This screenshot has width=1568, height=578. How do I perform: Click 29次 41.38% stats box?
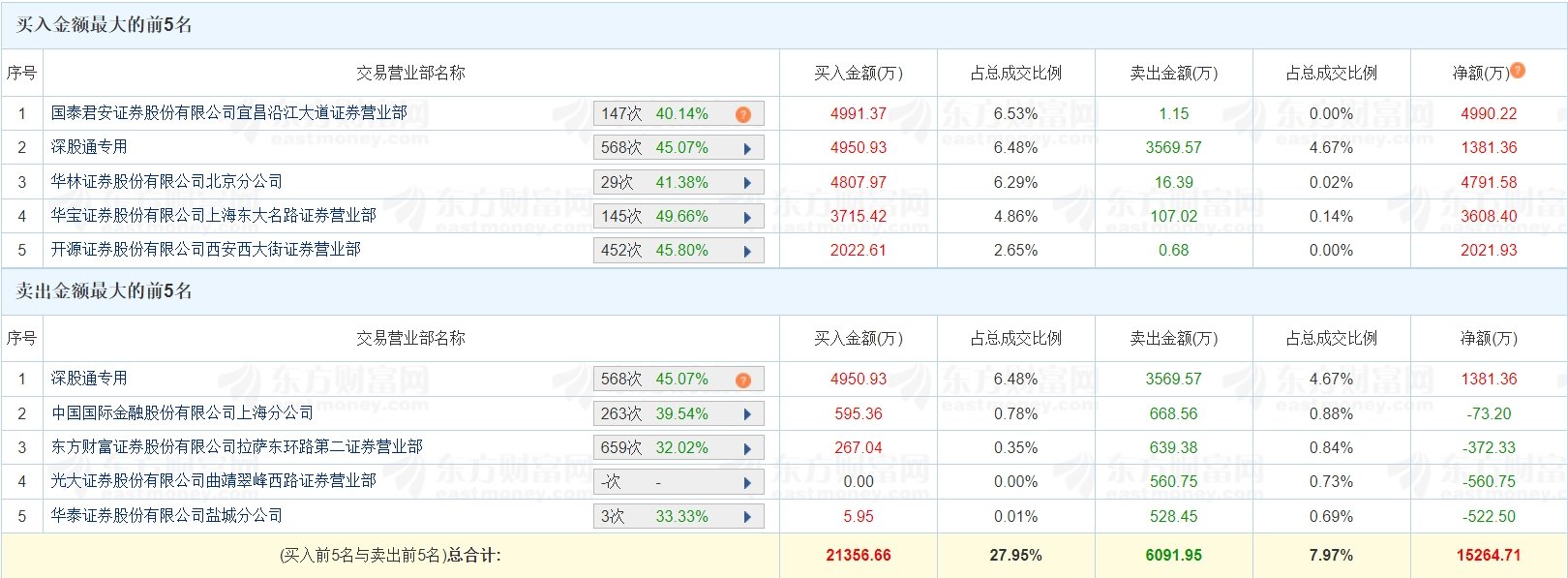point(678,183)
